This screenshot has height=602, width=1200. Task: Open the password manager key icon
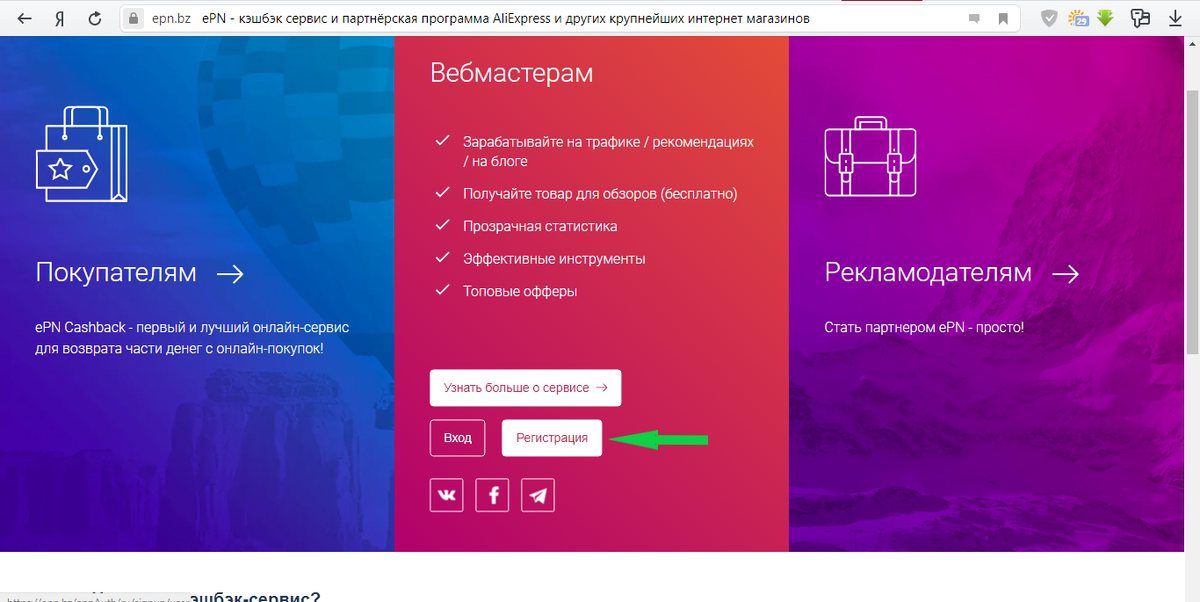1141,18
